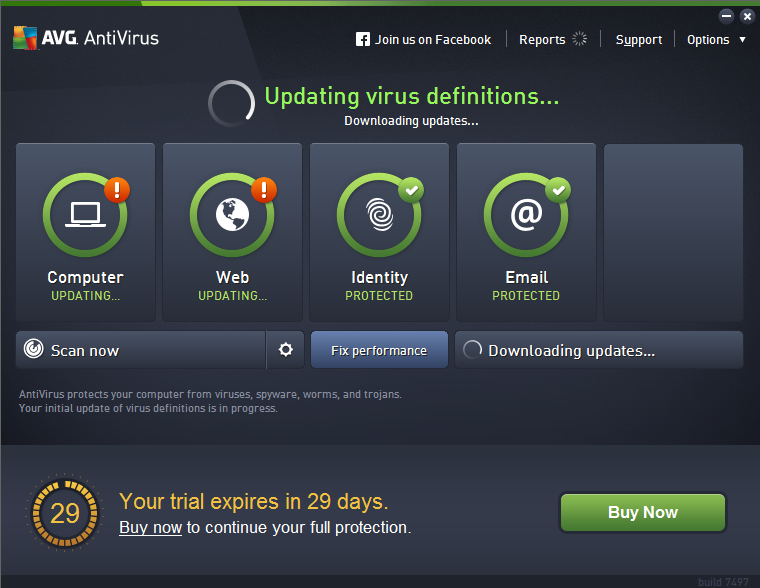Click the Reports loading spinner icon
The height and width of the screenshot is (588, 760).
(579, 39)
